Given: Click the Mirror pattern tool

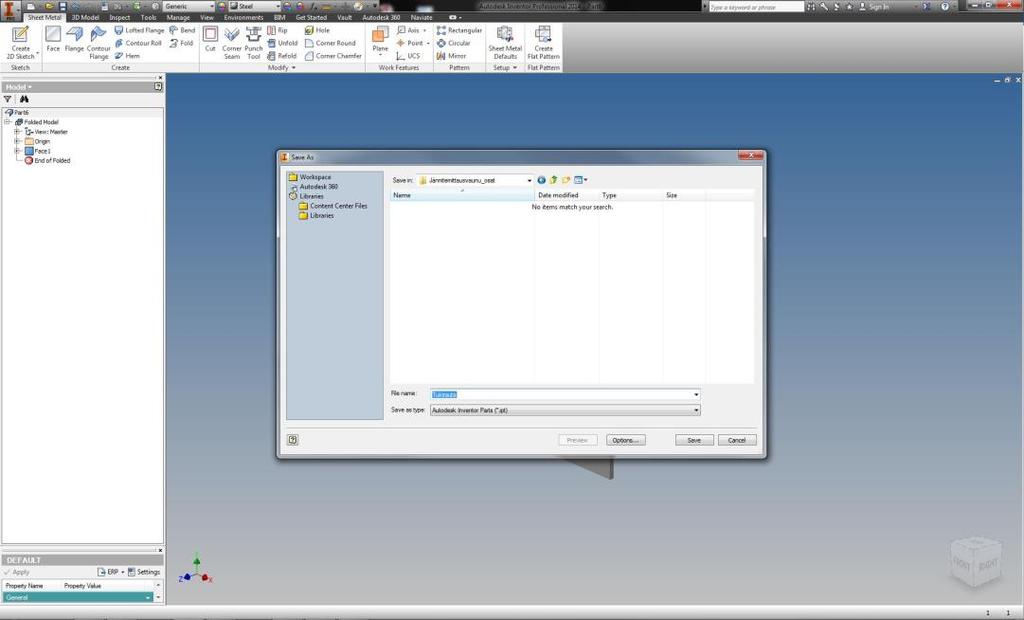Looking at the screenshot, I should click(x=451, y=56).
